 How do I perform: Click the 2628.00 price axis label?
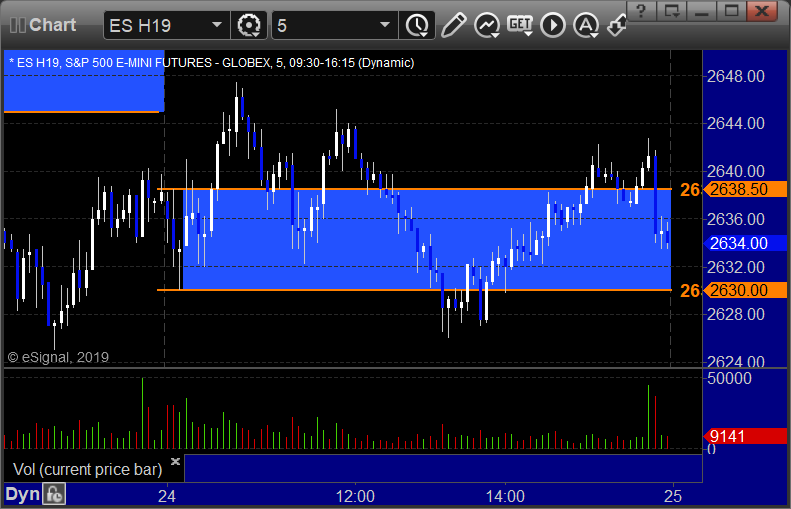point(736,315)
